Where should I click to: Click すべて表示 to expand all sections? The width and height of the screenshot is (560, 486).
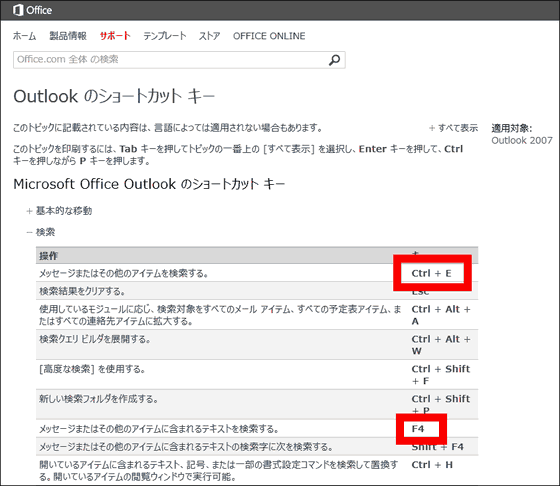pyautogui.click(x=454, y=128)
